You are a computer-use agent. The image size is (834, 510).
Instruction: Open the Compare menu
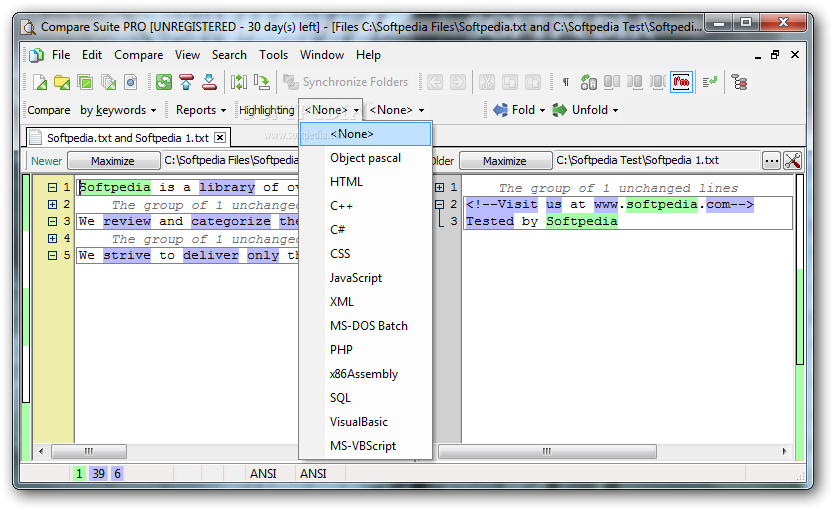click(x=138, y=55)
